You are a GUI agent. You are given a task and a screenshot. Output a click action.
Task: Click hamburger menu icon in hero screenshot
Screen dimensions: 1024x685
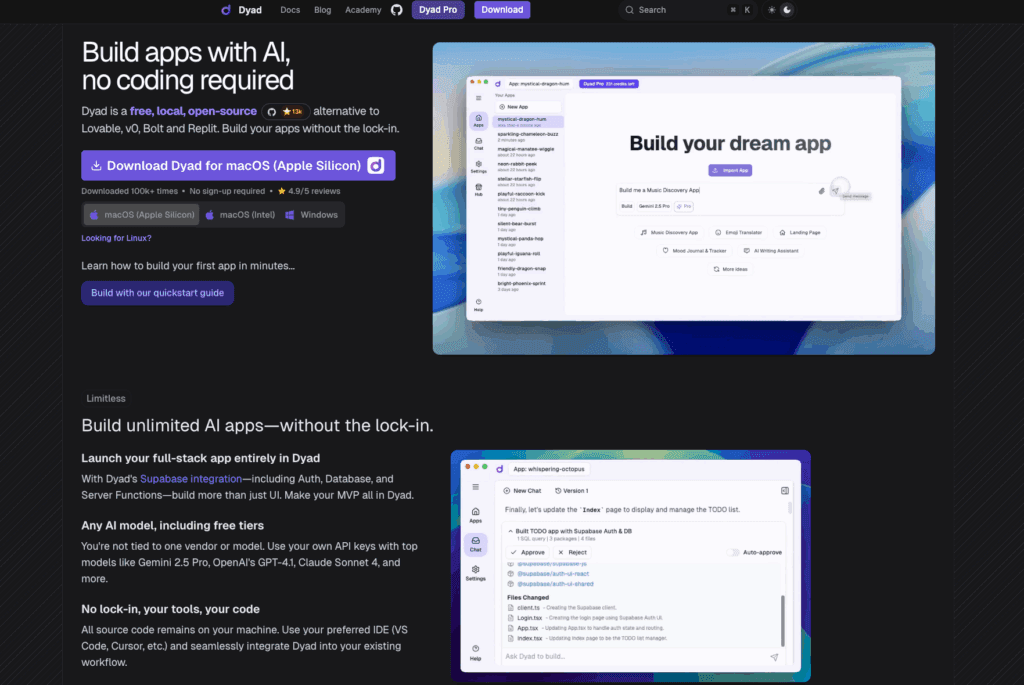pyautogui.click(x=479, y=99)
